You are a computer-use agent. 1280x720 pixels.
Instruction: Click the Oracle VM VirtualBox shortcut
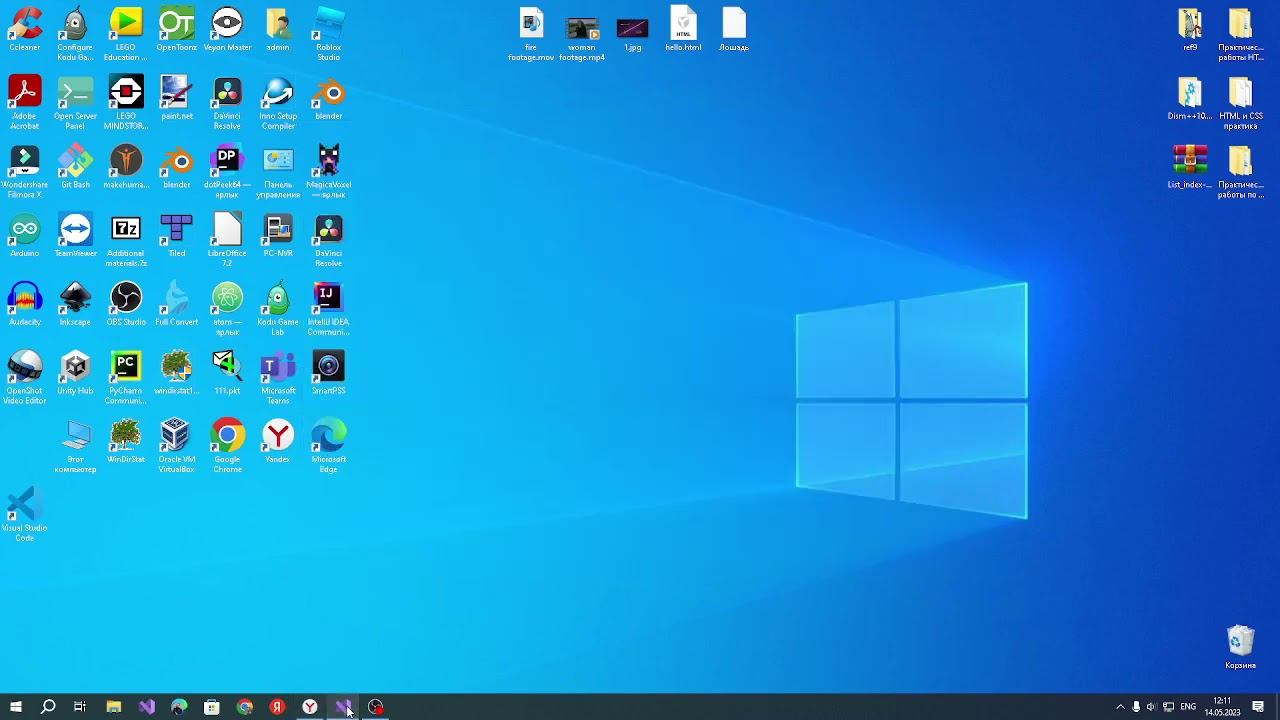pos(177,447)
